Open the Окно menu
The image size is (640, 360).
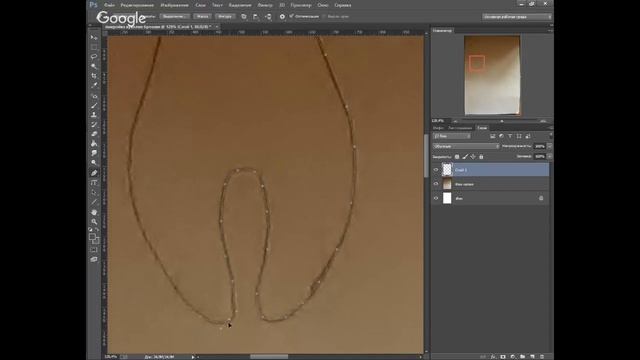tap(322, 5)
